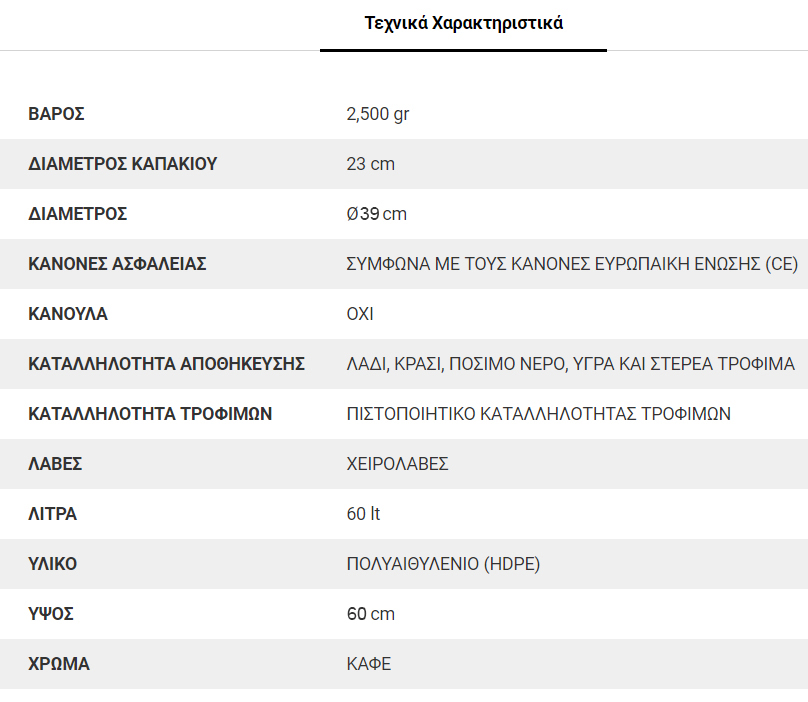The height and width of the screenshot is (702, 808).
Task: Click the ΚΑΦΕ color value
Action: (x=368, y=664)
